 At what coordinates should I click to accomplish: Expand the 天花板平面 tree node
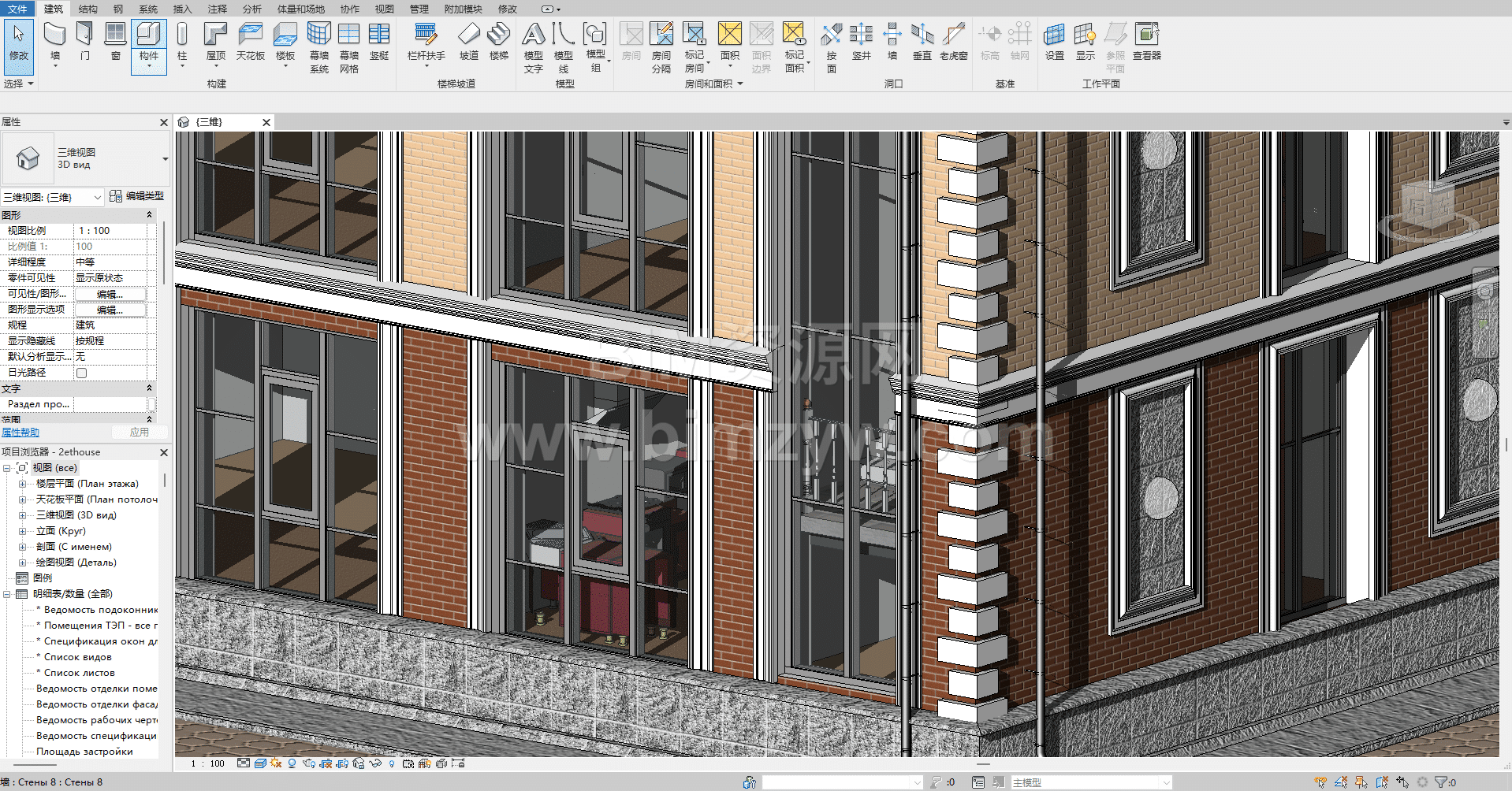(22, 499)
